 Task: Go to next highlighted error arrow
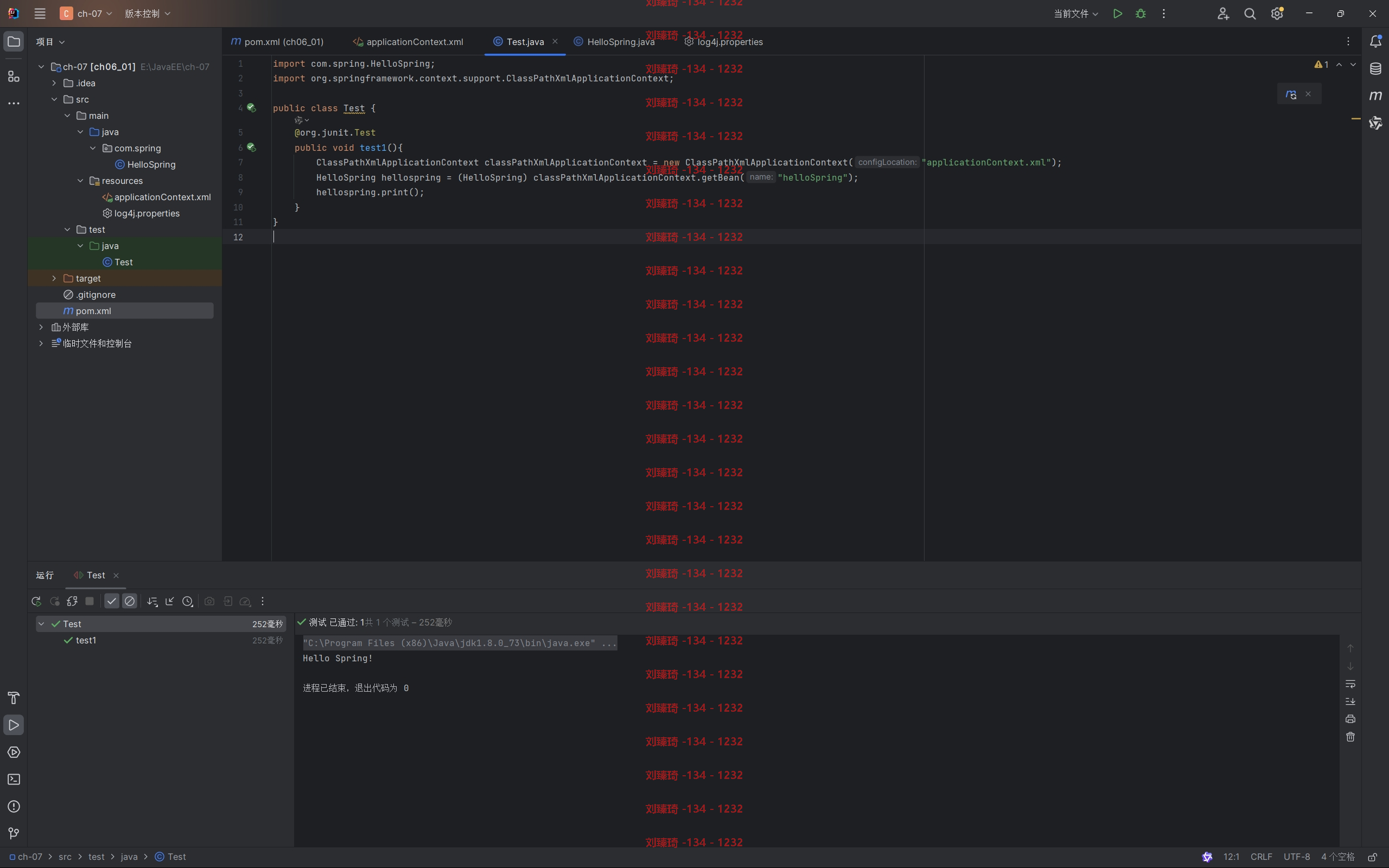click(x=1353, y=65)
